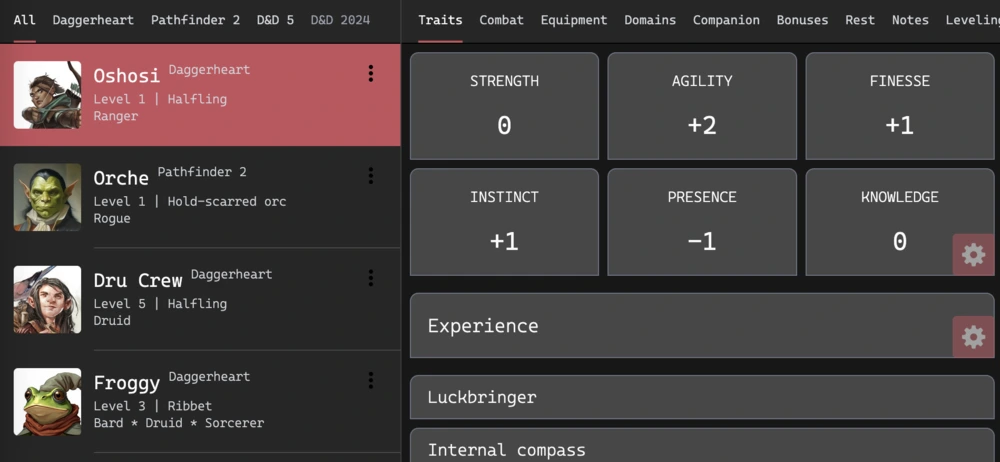Click the Agility +2 trait card
The image size is (1000, 462).
point(702,106)
